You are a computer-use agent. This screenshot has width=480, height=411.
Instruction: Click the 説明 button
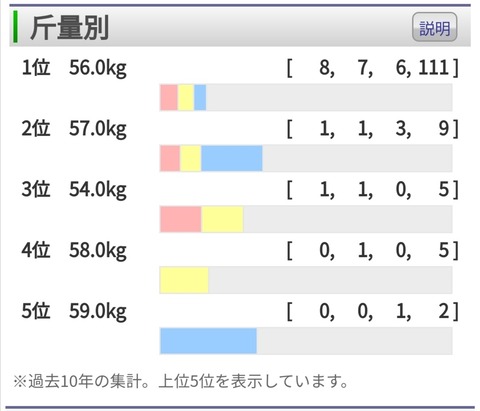[434, 27]
